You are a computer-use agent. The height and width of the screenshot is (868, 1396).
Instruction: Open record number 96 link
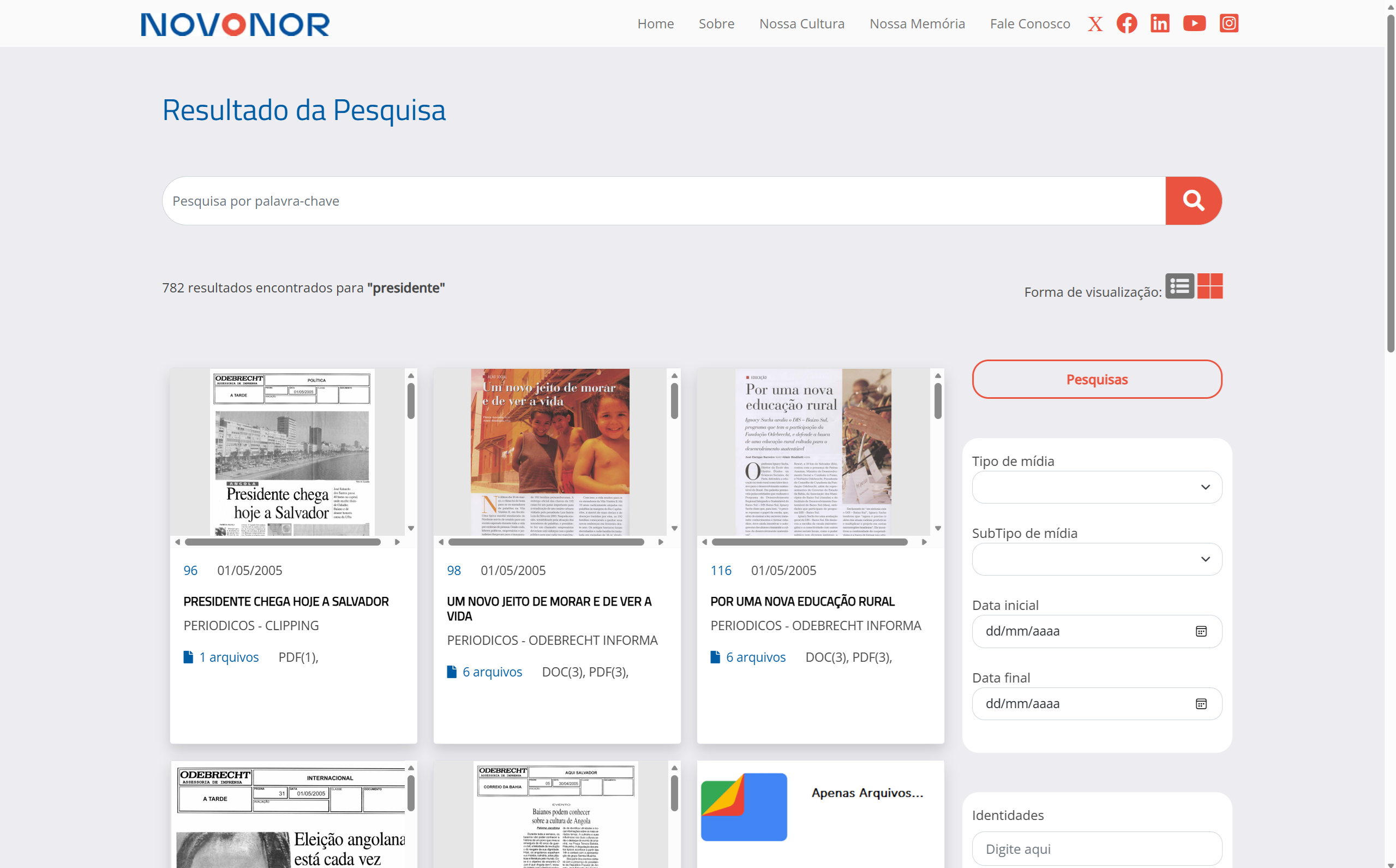pyautogui.click(x=190, y=570)
